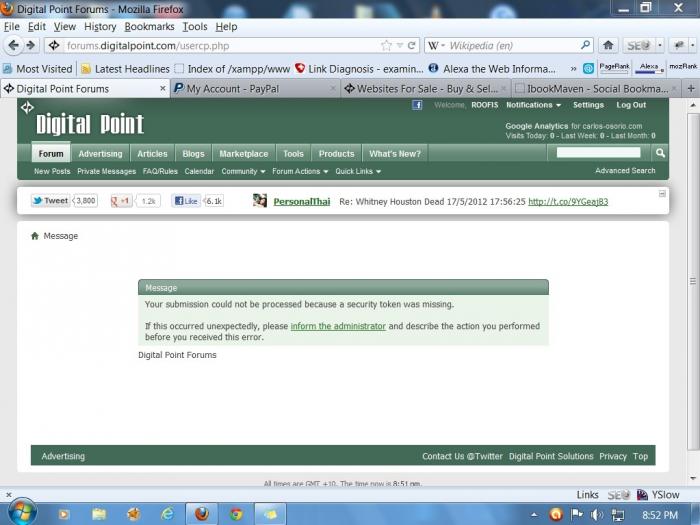This screenshot has height=525, width=700.
Task: Open the Bookmarks menu
Action: point(149,27)
